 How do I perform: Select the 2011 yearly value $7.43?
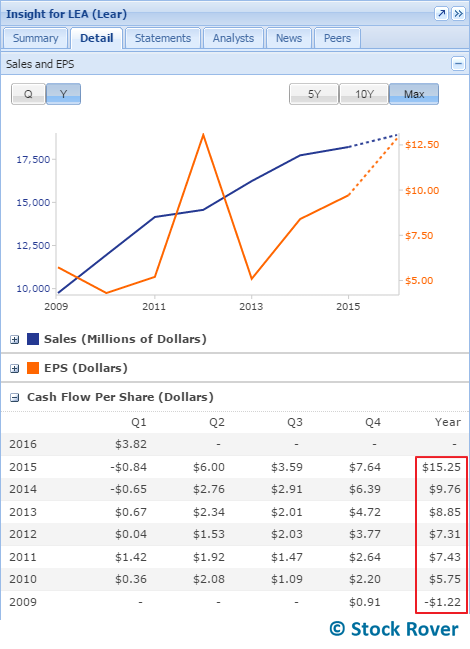click(x=445, y=557)
